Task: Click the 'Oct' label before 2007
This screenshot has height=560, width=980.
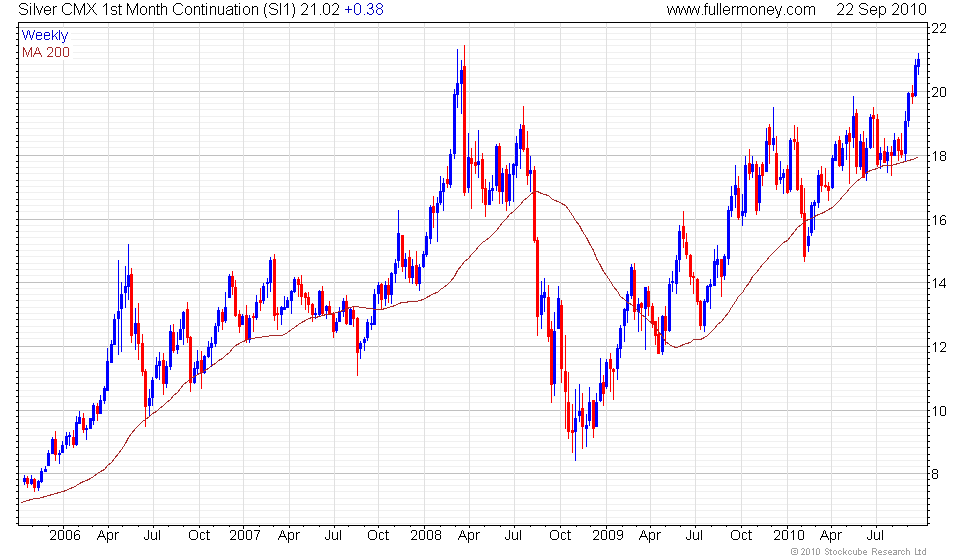Action: pyautogui.click(x=199, y=536)
